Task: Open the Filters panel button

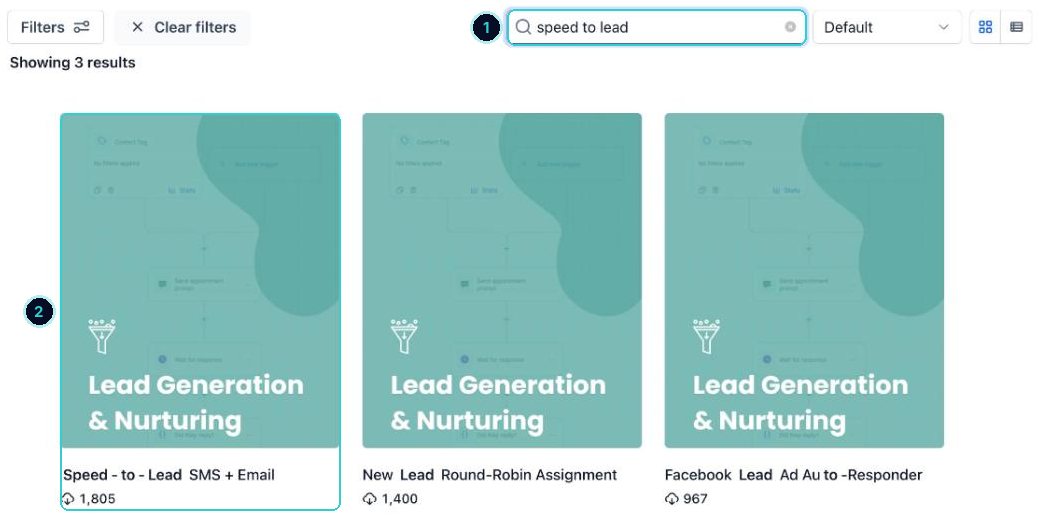Action: [56, 27]
